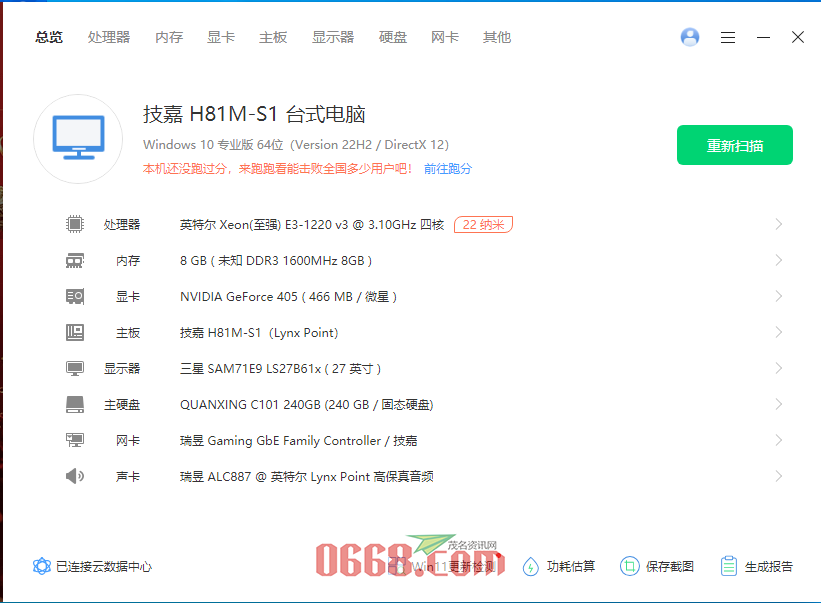The image size is (821, 603).
Task: Click the 保存截图 crop icon
Action: click(629, 566)
